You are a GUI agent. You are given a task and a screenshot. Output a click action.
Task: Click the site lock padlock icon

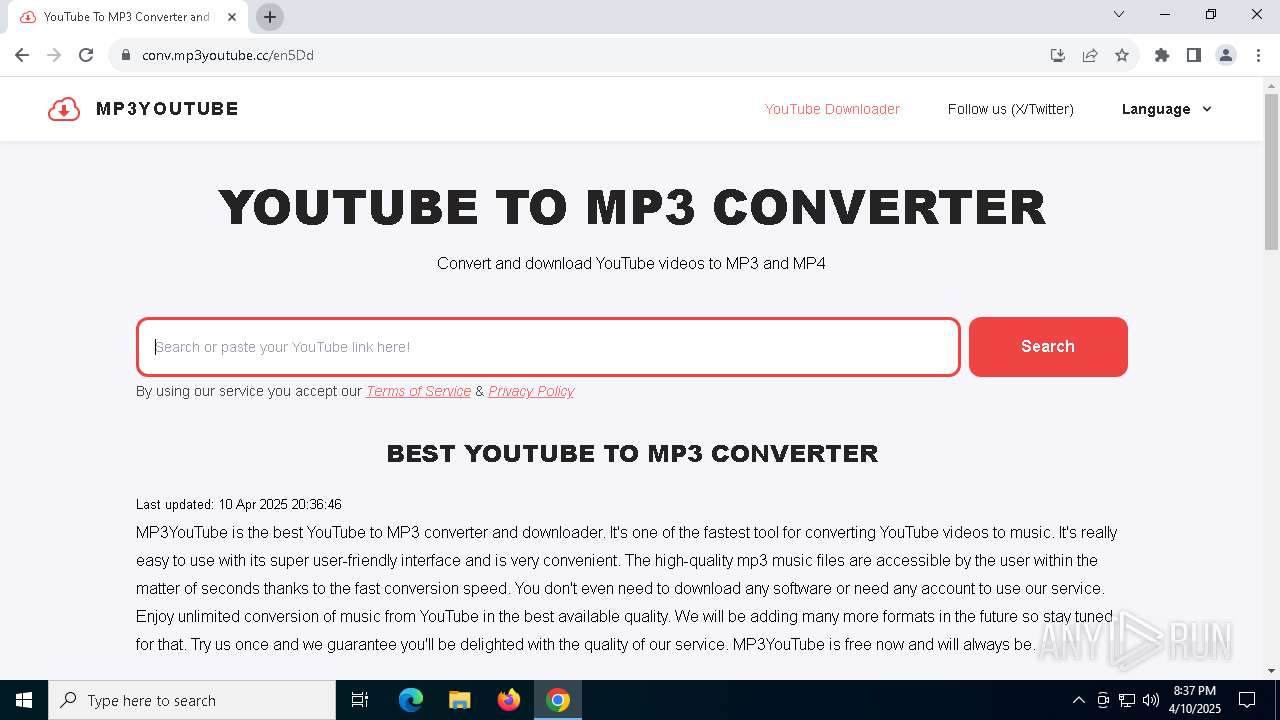[x=126, y=55]
